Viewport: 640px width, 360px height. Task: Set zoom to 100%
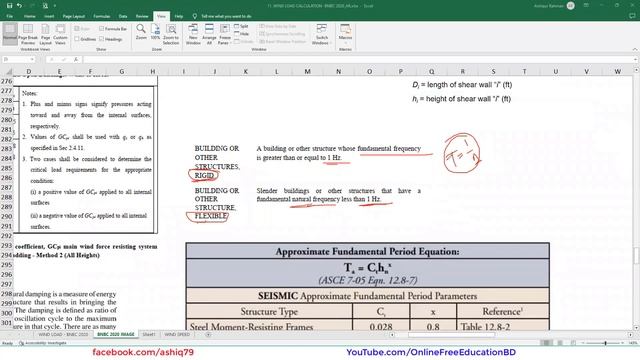coord(155,32)
